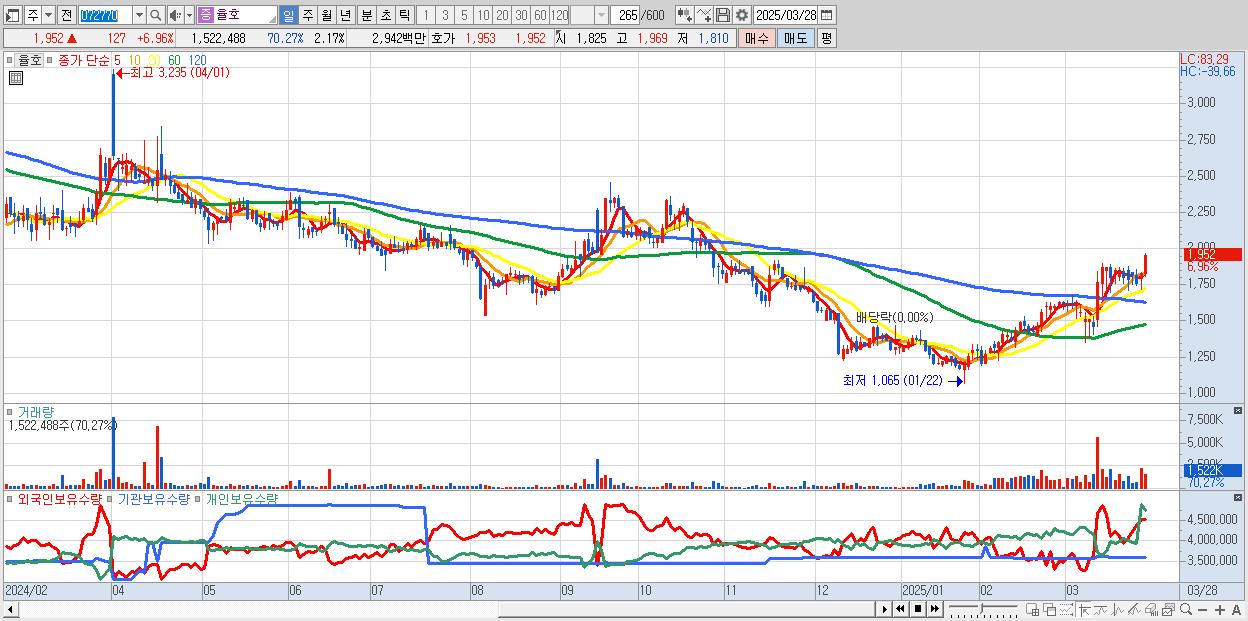Click the grid table icon under 율호 label
Screen dimensions: 1248x621
pos(15,77)
